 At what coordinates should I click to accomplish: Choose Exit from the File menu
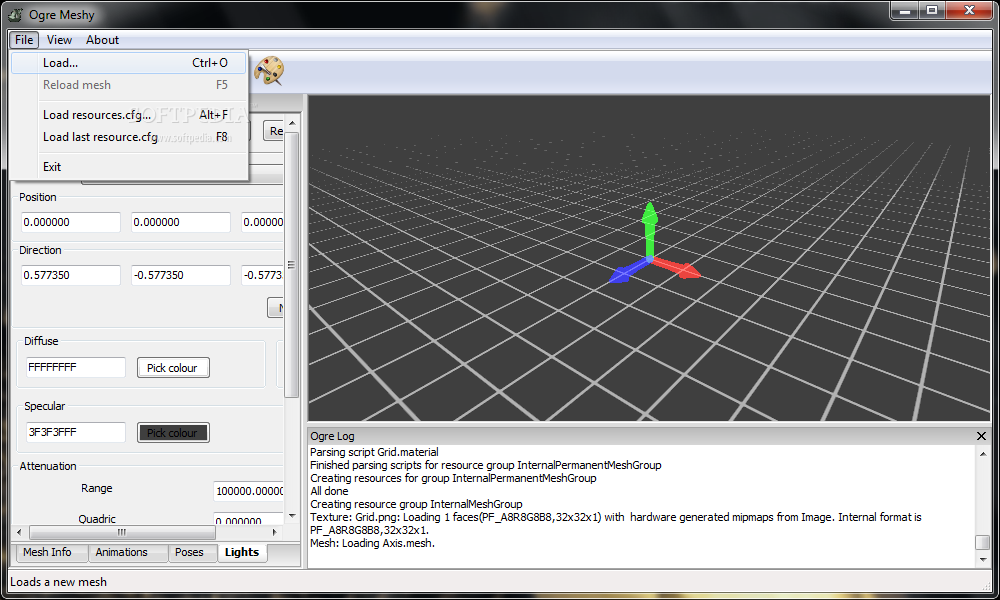(129, 167)
